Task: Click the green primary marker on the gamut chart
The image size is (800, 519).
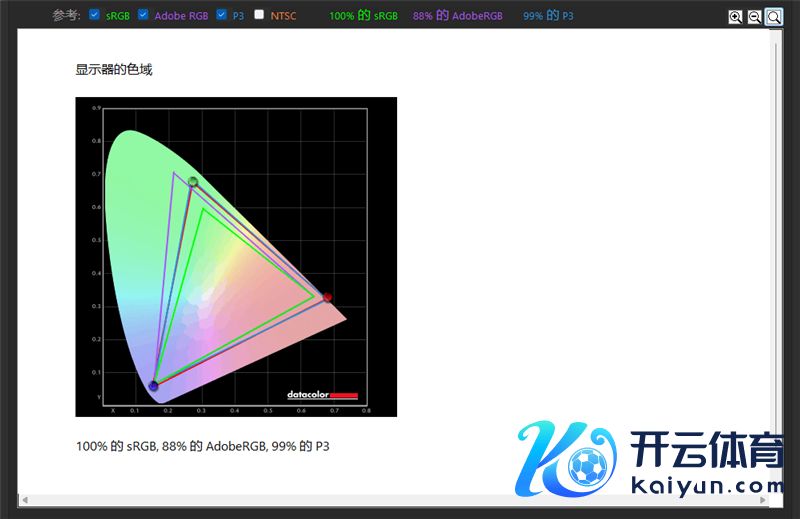Action: point(193,182)
